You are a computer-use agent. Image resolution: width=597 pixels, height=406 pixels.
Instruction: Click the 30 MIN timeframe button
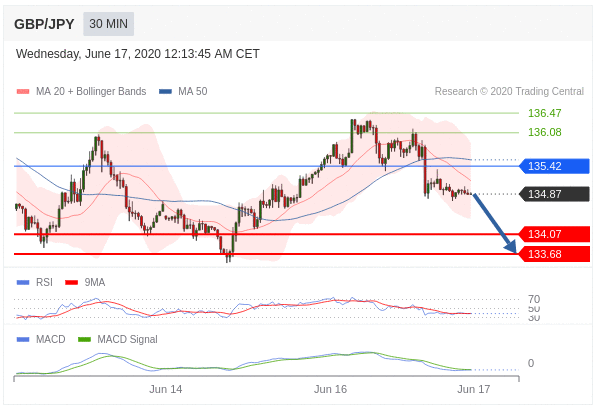[x=109, y=24]
